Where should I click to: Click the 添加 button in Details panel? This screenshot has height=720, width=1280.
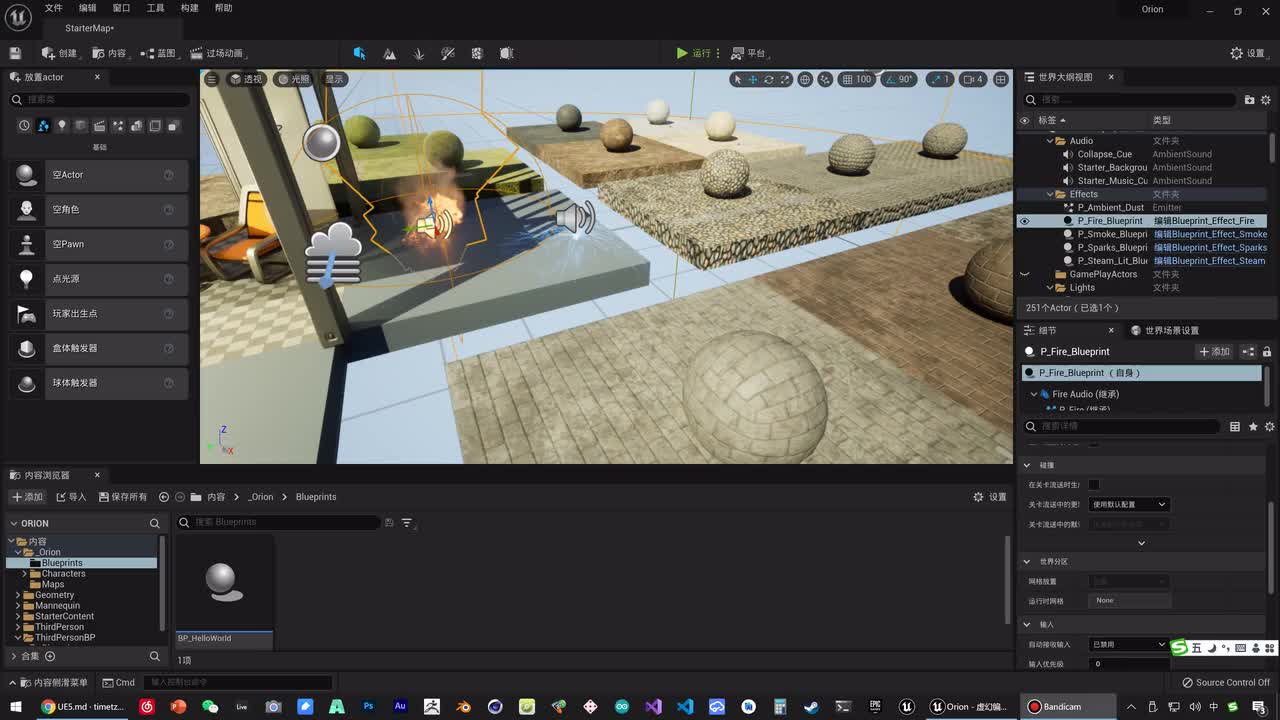click(x=1214, y=352)
